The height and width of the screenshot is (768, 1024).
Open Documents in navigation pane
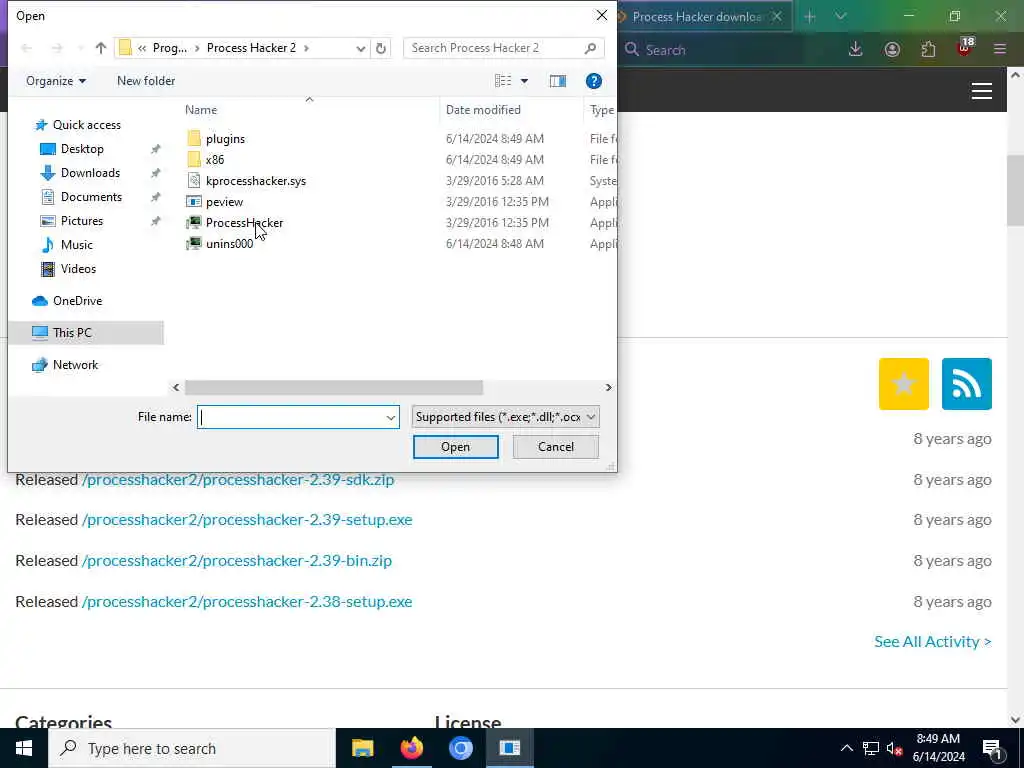[91, 197]
